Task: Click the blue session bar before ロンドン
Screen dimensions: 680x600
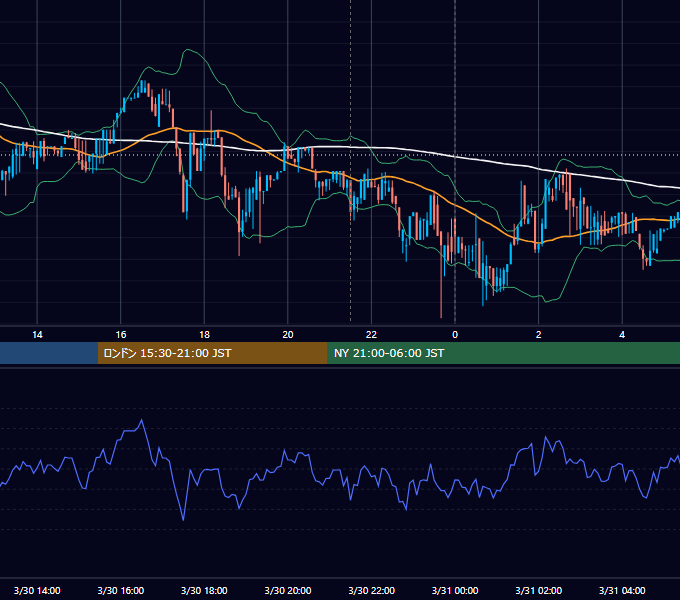Action: click(x=49, y=353)
